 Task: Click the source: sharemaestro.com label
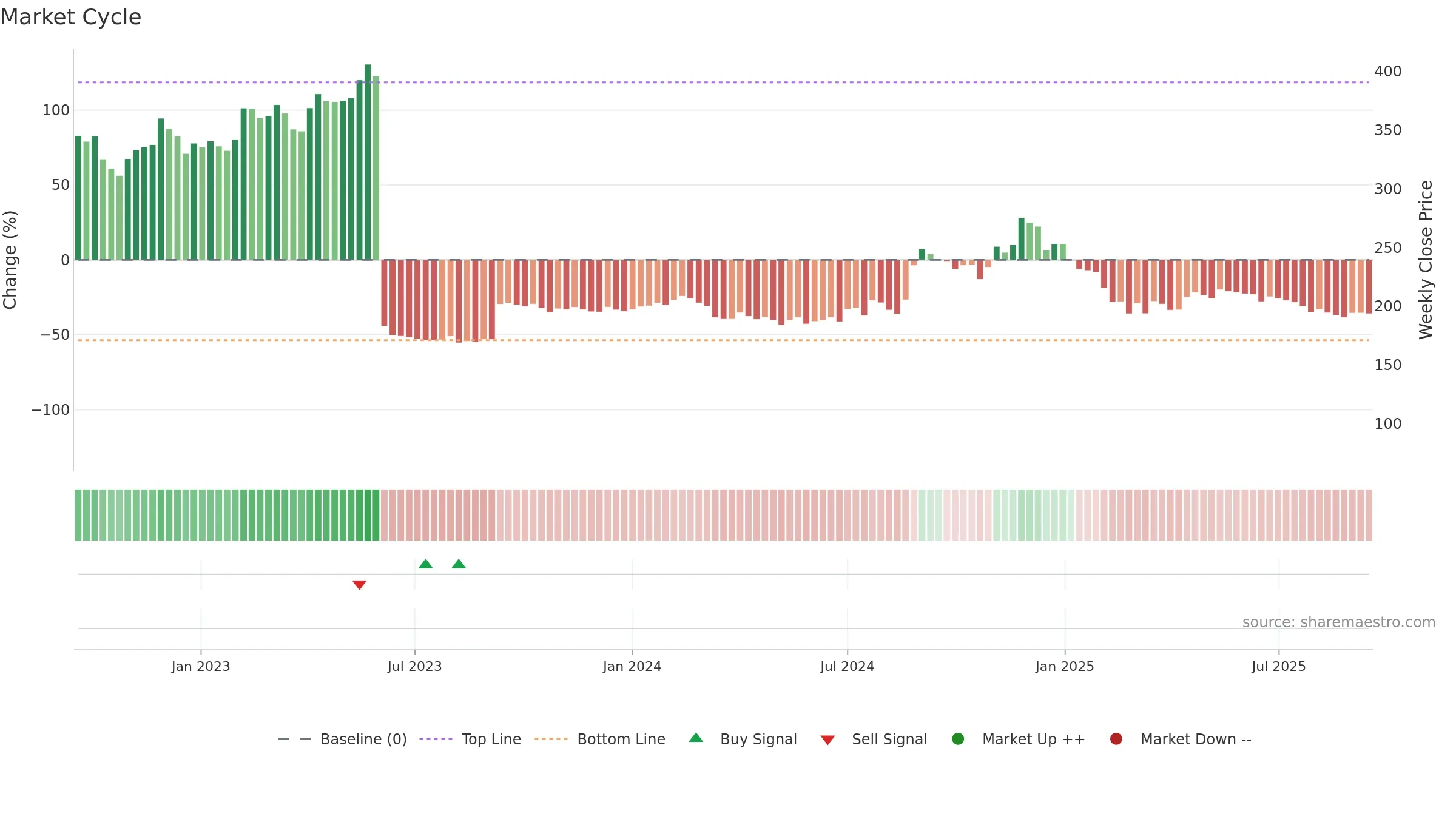coord(1338,622)
